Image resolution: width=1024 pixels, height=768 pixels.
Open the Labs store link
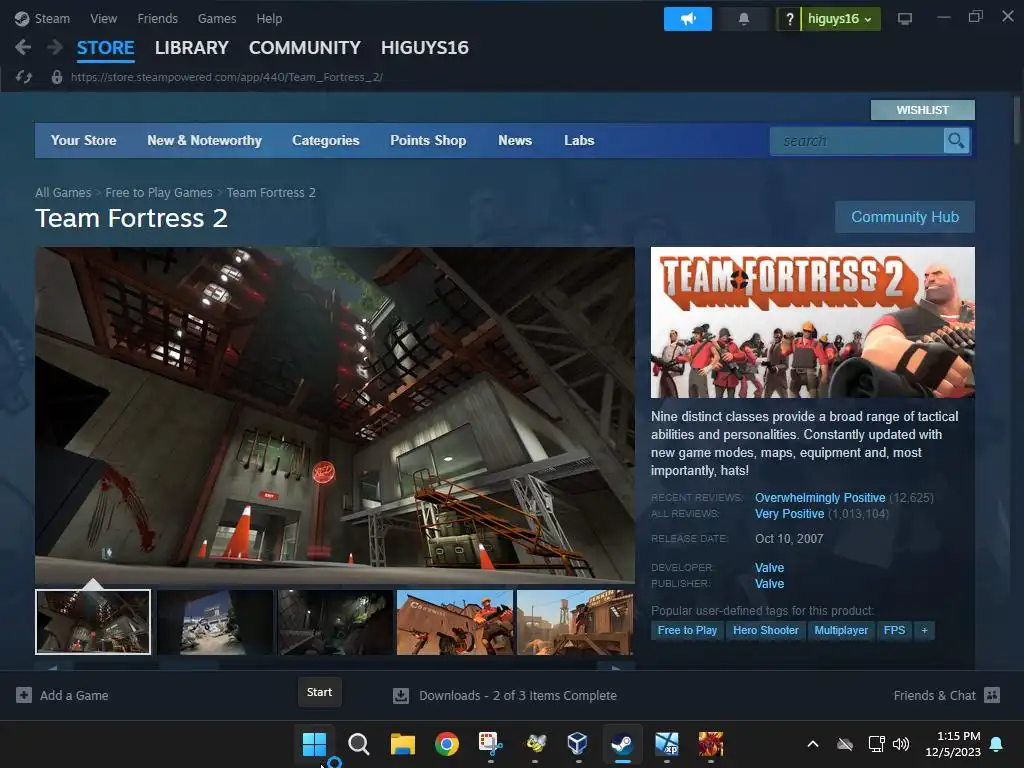click(x=579, y=140)
